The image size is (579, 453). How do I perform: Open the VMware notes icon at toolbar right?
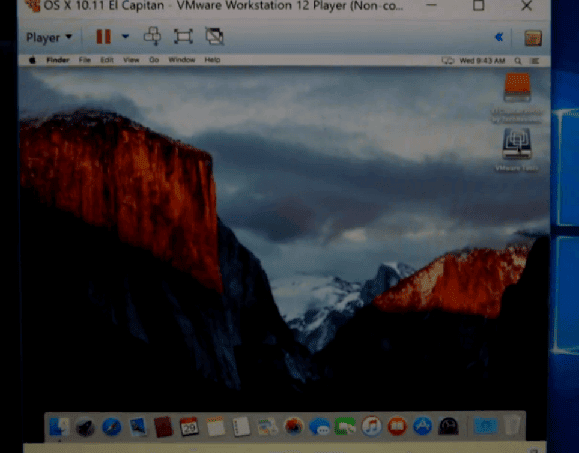[533, 38]
